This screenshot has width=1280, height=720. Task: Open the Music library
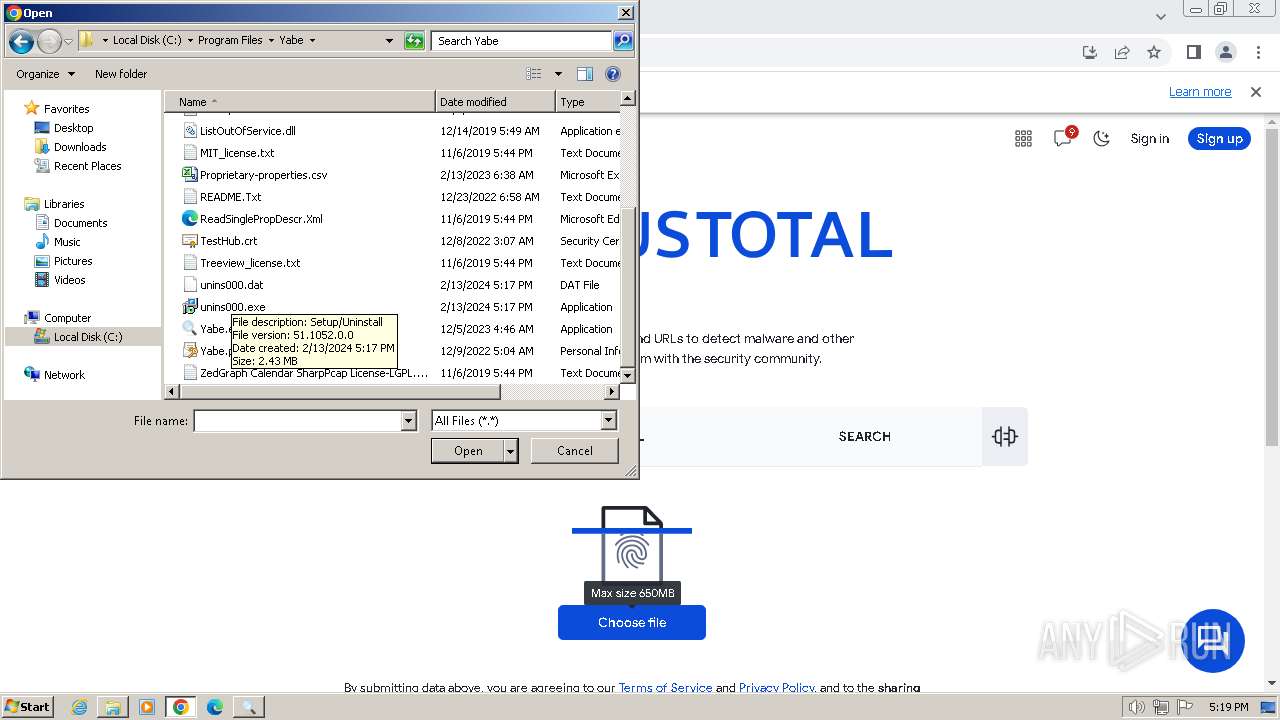67,242
